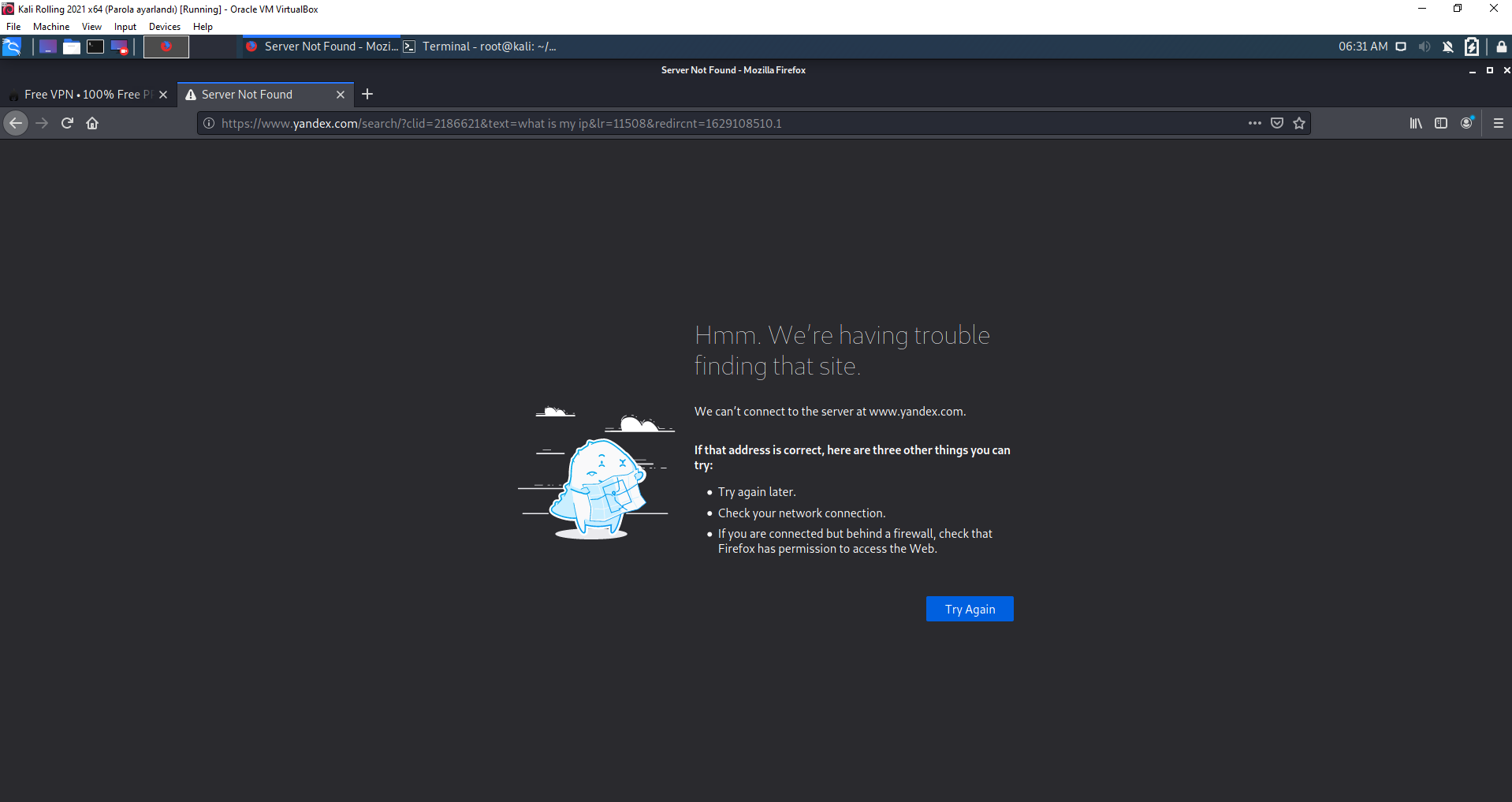
Task: Save page to Pocket
Action: (x=1277, y=123)
